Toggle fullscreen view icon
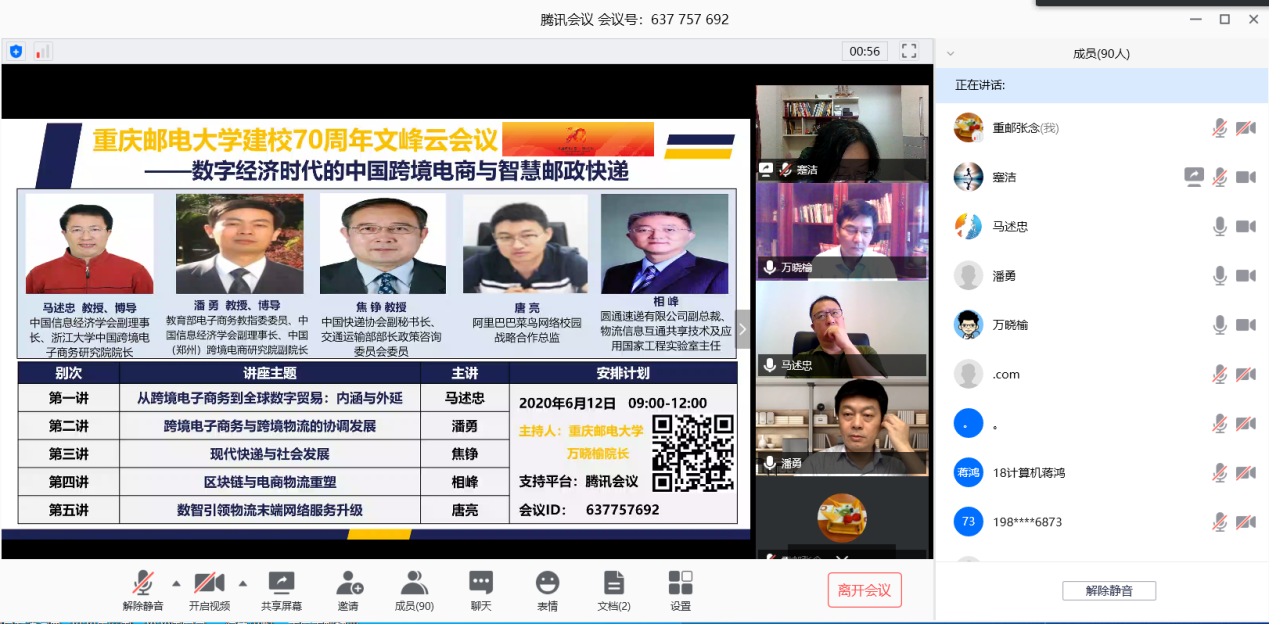This screenshot has width=1269, height=624. pyautogui.click(x=909, y=50)
